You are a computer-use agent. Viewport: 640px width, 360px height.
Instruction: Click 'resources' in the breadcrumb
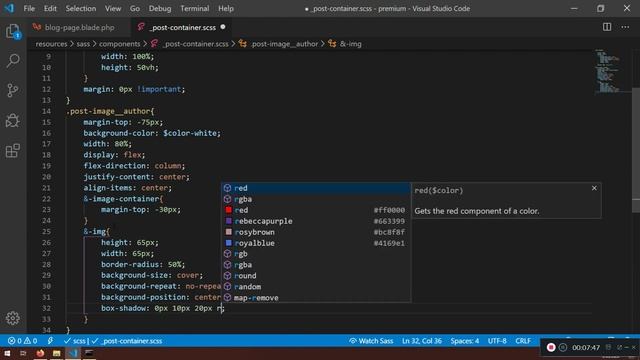click(x=51, y=44)
